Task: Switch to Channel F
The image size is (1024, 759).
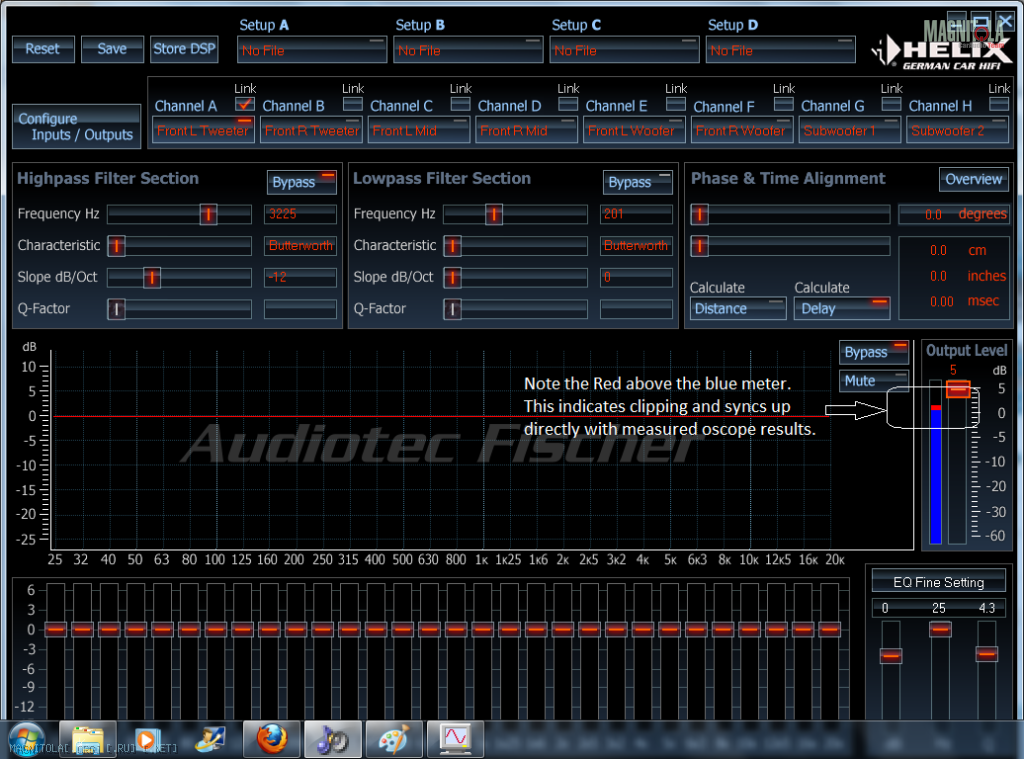Action: pyautogui.click(x=724, y=106)
